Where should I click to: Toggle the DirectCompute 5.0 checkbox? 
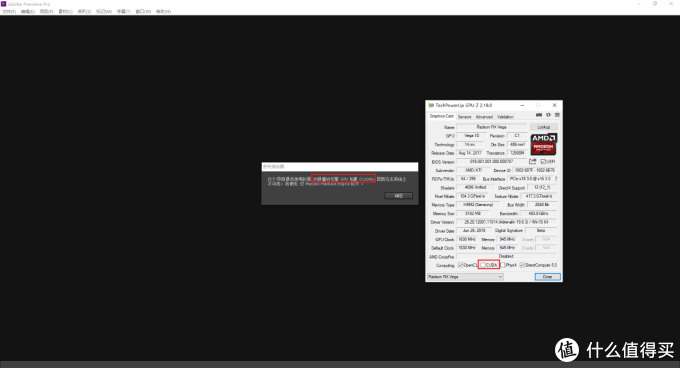[x=522, y=265]
